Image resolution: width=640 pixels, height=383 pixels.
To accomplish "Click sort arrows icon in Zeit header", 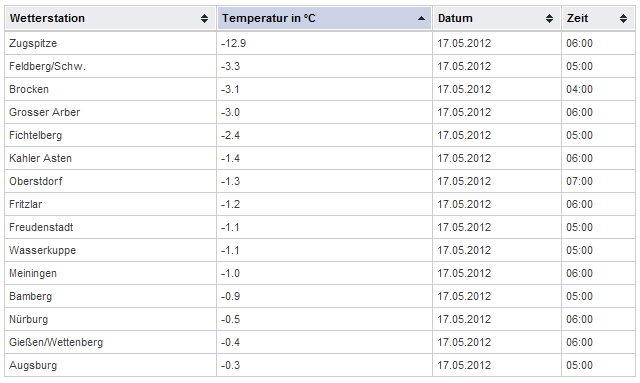I will (x=623, y=18).
